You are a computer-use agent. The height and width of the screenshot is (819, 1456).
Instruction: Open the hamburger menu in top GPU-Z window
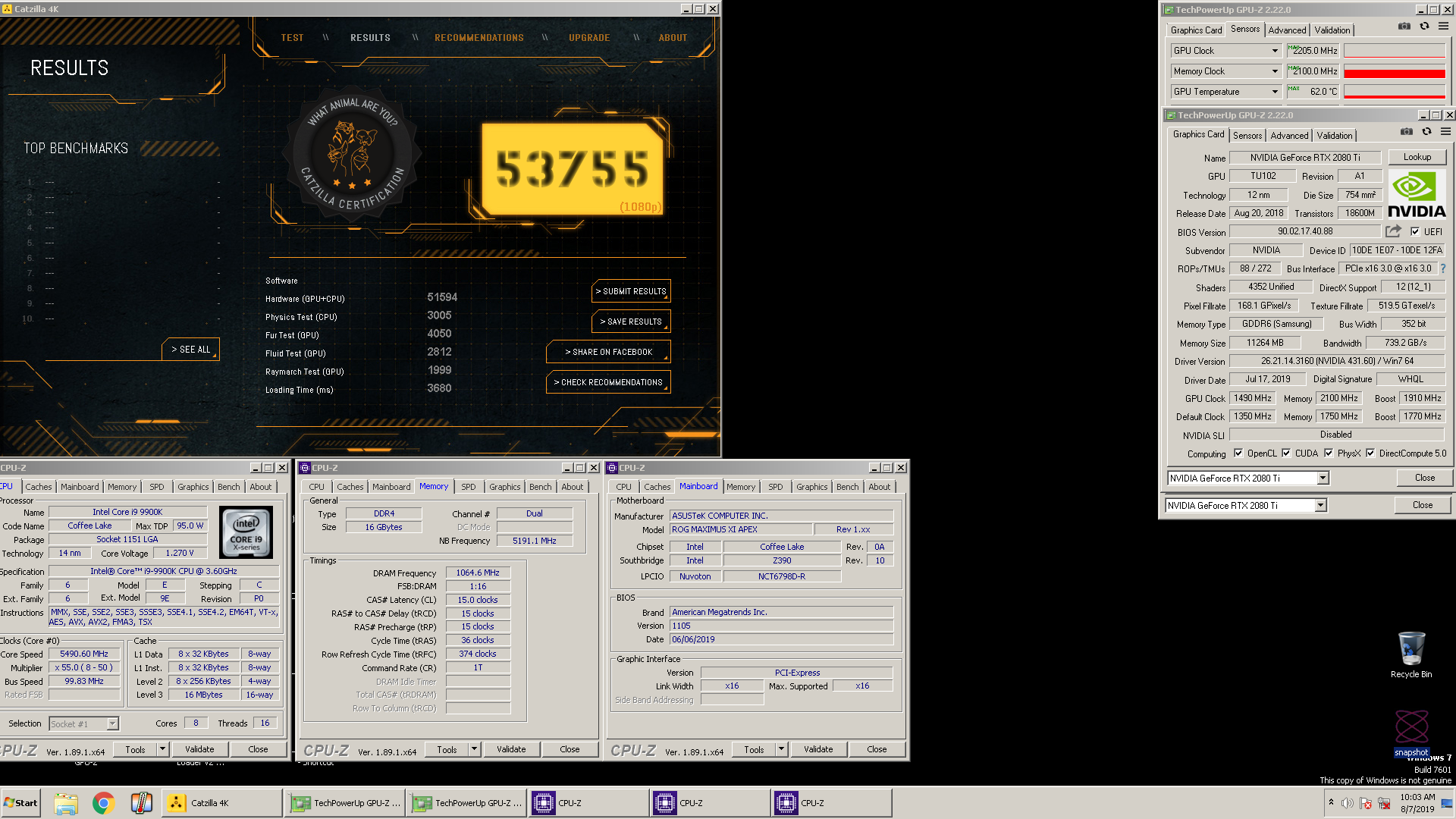[x=1443, y=26]
